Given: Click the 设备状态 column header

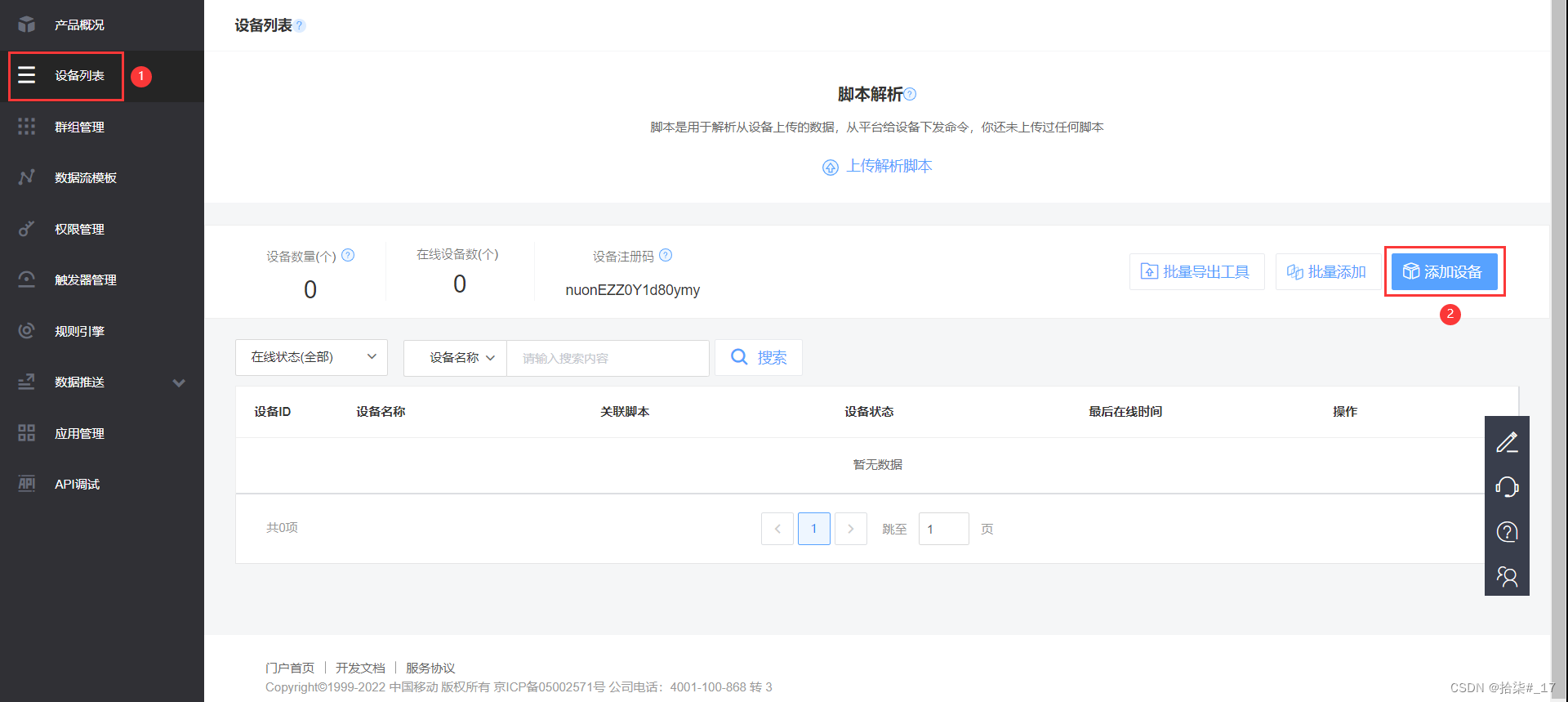Looking at the screenshot, I should point(869,412).
